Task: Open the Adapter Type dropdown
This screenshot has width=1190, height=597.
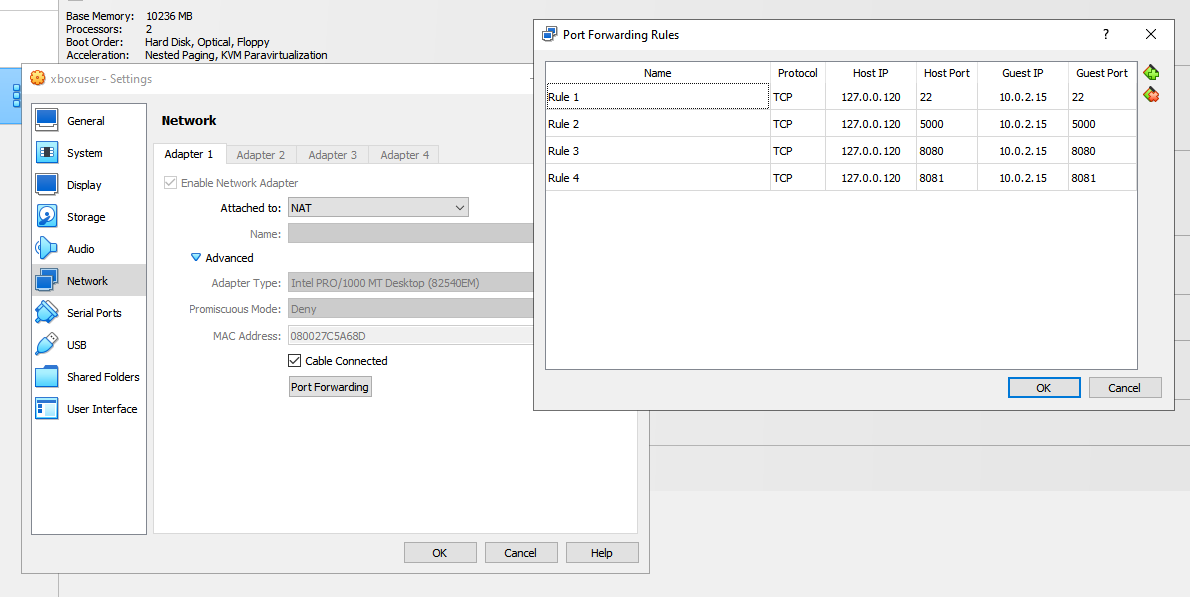Action: [x=410, y=283]
